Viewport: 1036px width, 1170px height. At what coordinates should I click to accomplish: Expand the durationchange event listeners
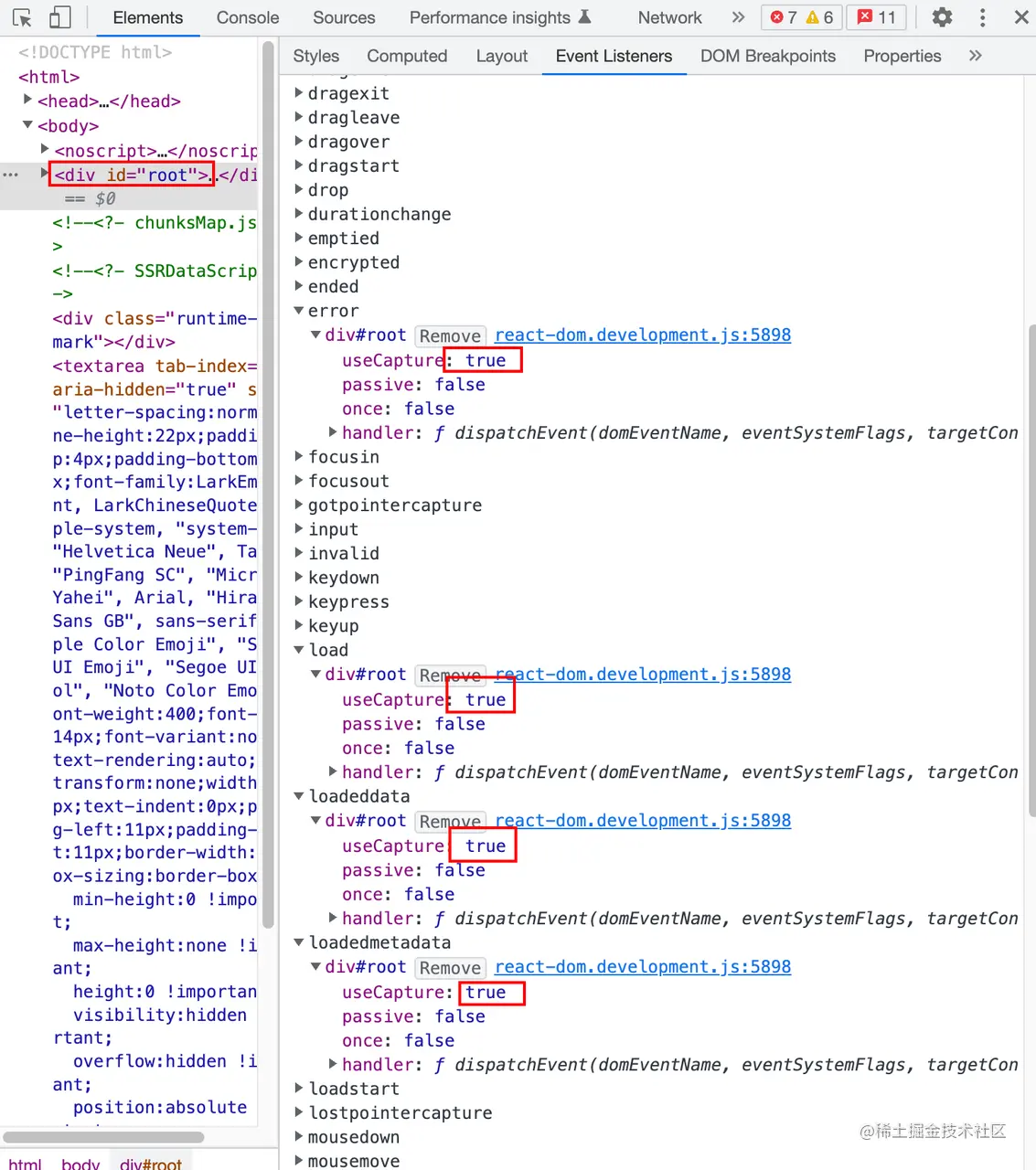click(299, 213)
